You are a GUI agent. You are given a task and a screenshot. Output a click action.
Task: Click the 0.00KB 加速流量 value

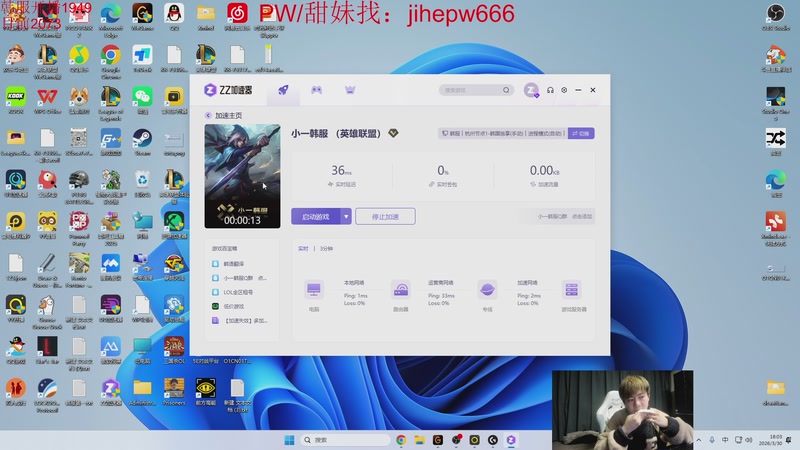coord(544,170)
